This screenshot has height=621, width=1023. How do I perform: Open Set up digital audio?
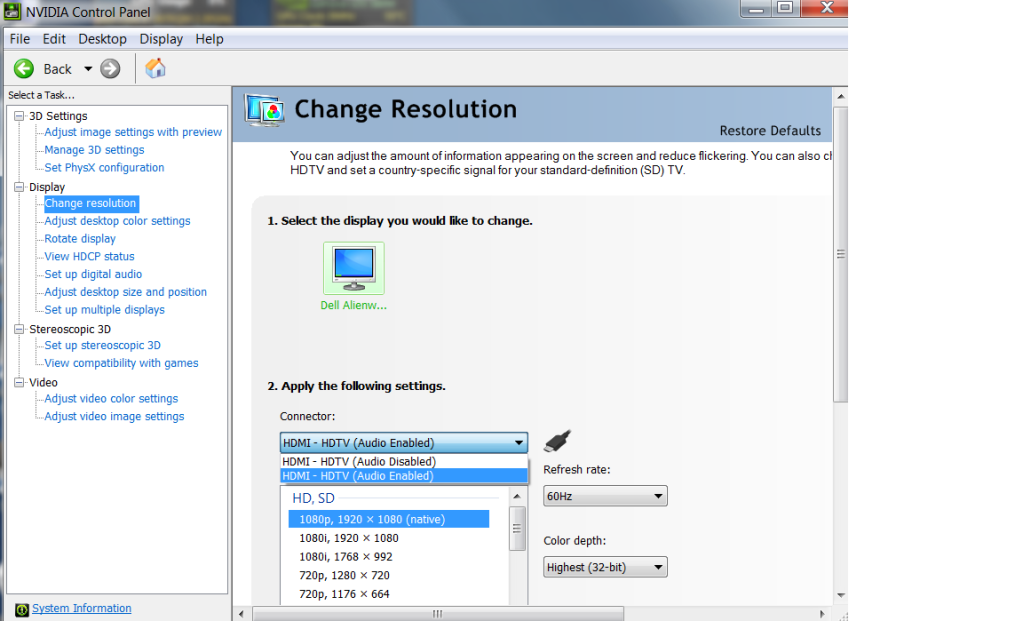93,274
